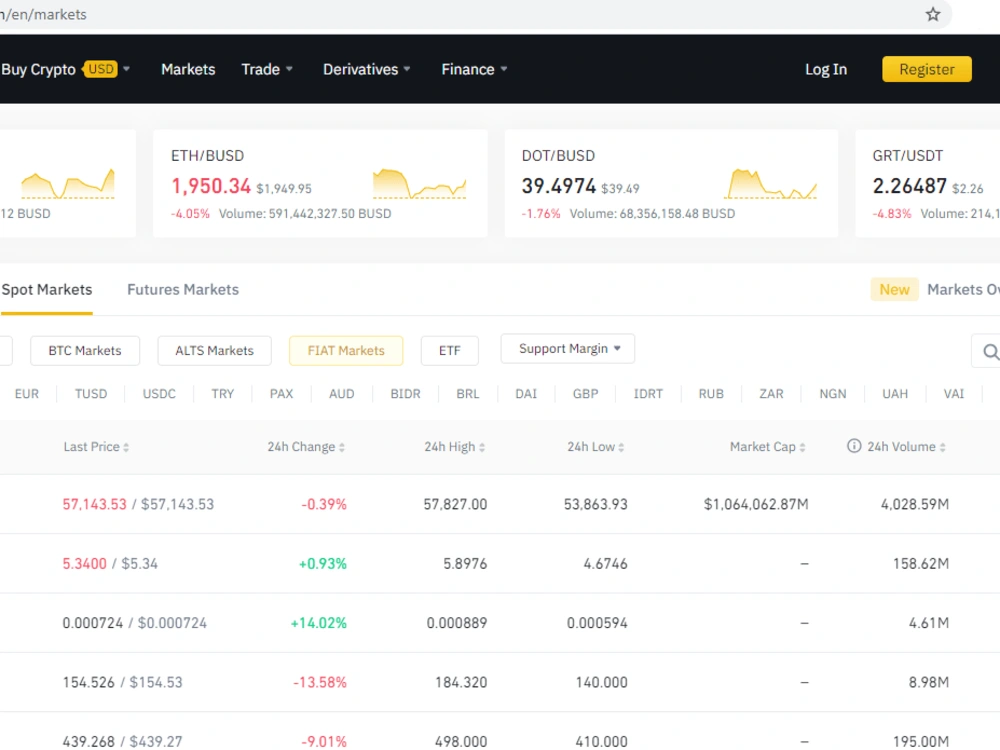The height and width of the screenshot is (750, 1000).
Task: Select the ETF filter
Action: point(450,351)
